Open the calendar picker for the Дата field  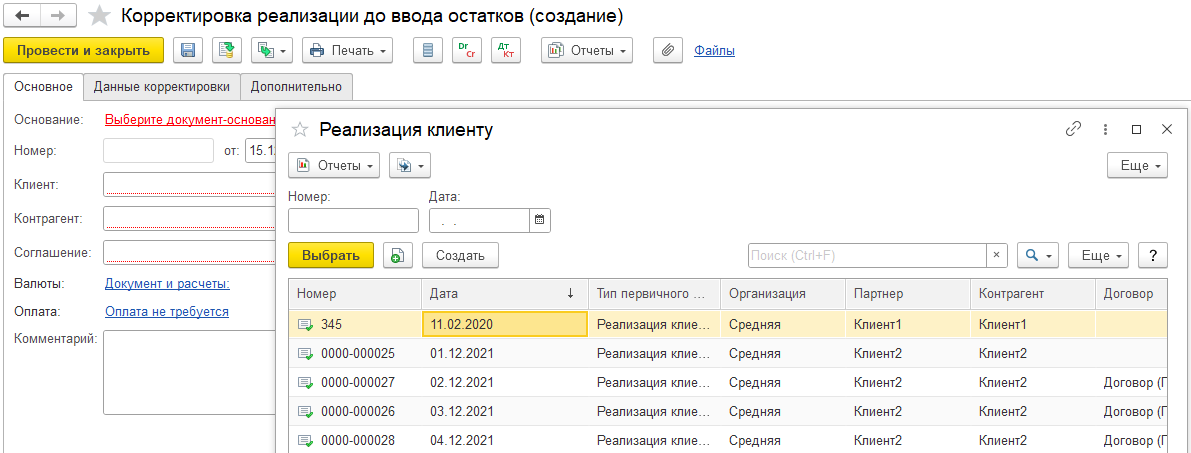(540, 220)
